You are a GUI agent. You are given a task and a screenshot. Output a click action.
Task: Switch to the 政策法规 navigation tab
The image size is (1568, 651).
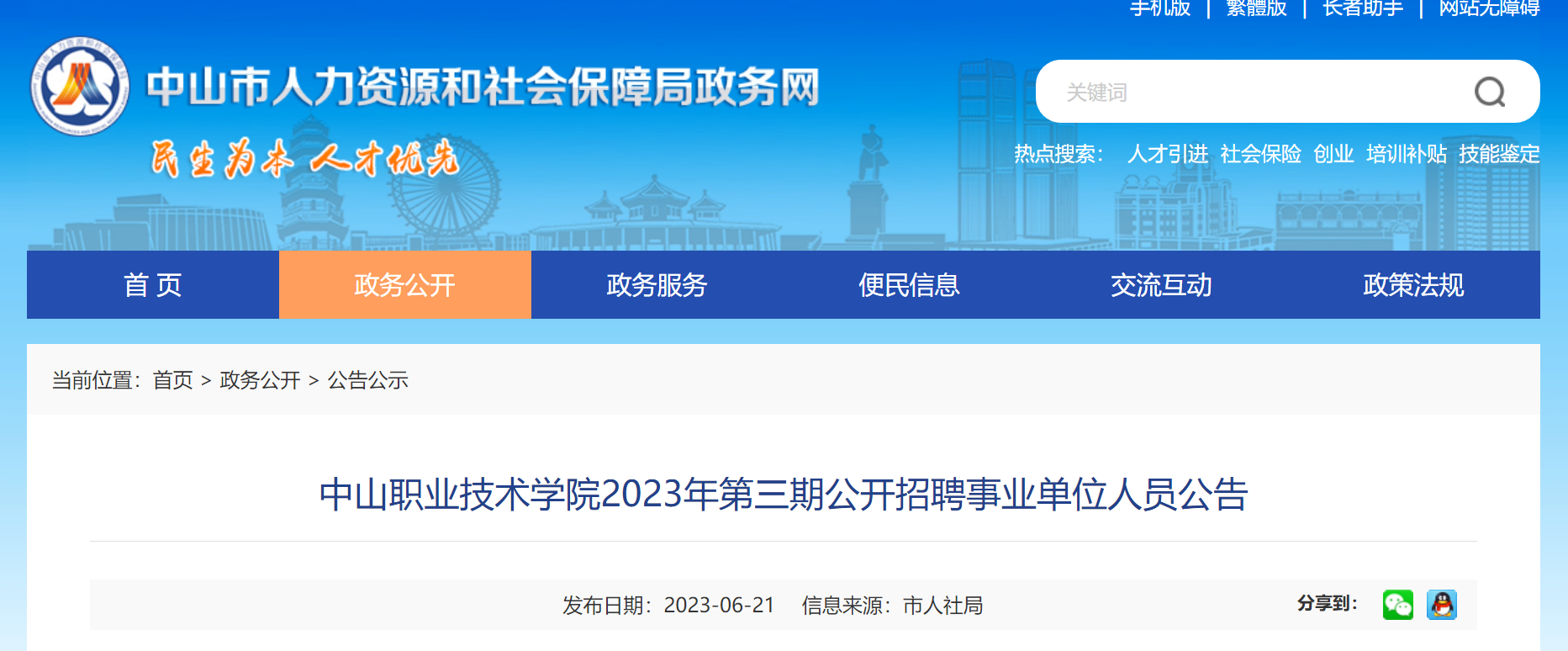1413,285
